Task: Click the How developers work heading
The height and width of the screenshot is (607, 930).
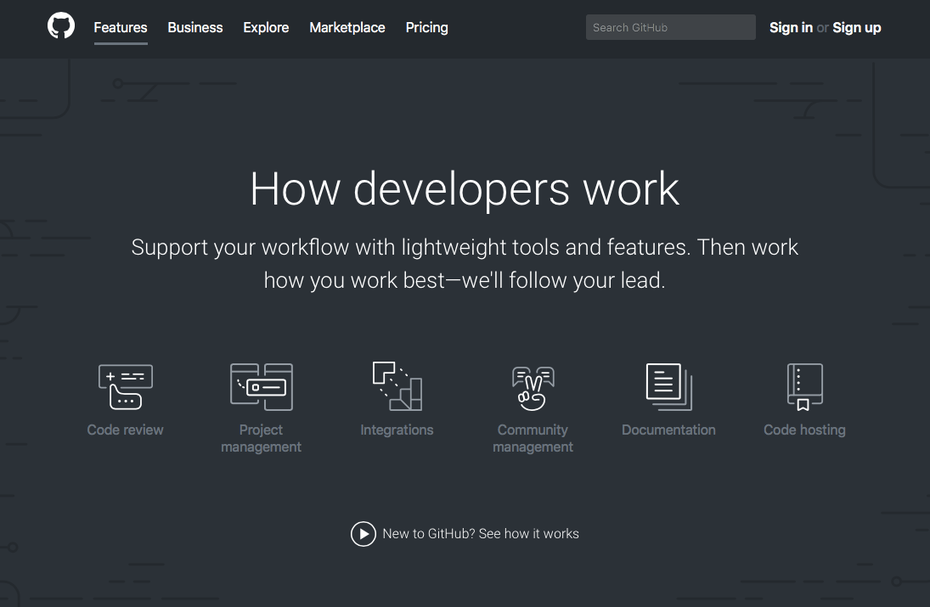Action: [x=464, y=189]
